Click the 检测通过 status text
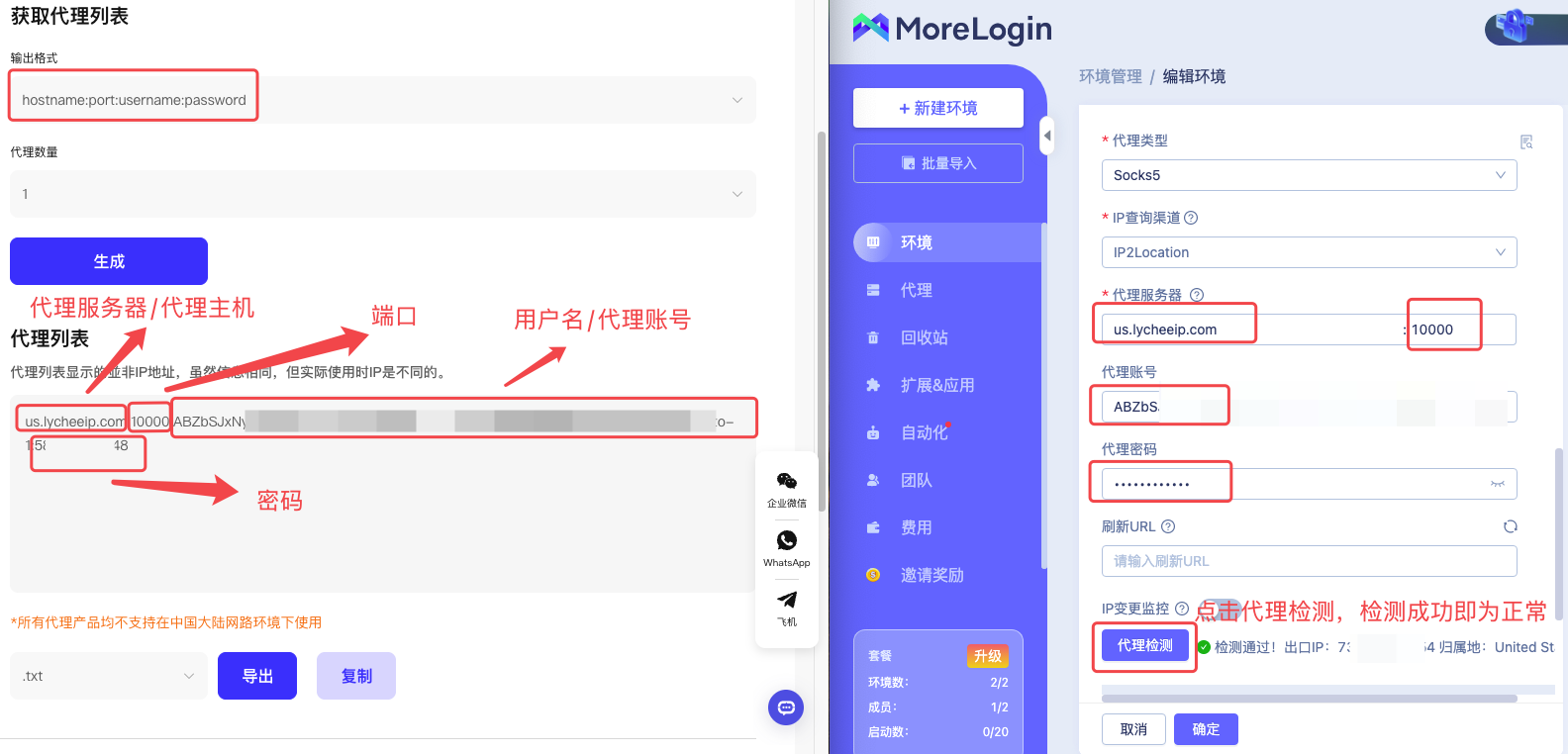1568x754 pixels. pos(1245,647)
